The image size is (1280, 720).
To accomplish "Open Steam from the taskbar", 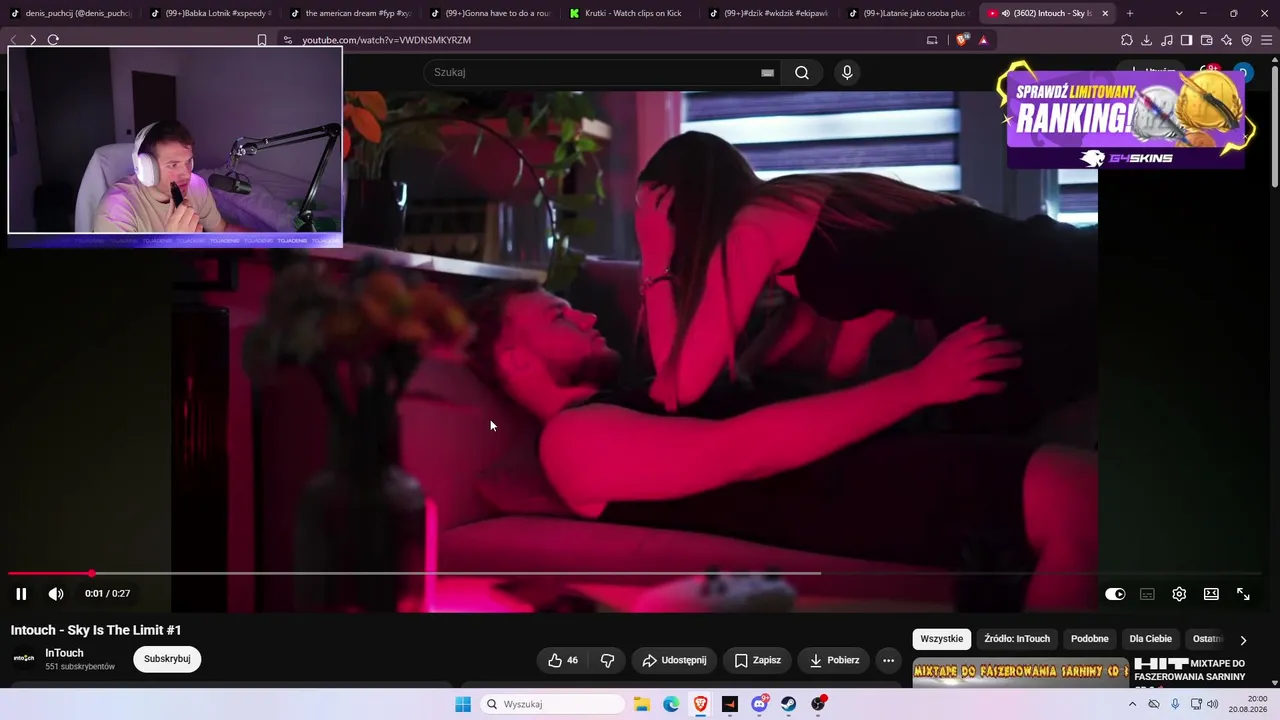I will pyautogui.click(x=789, y=704).
